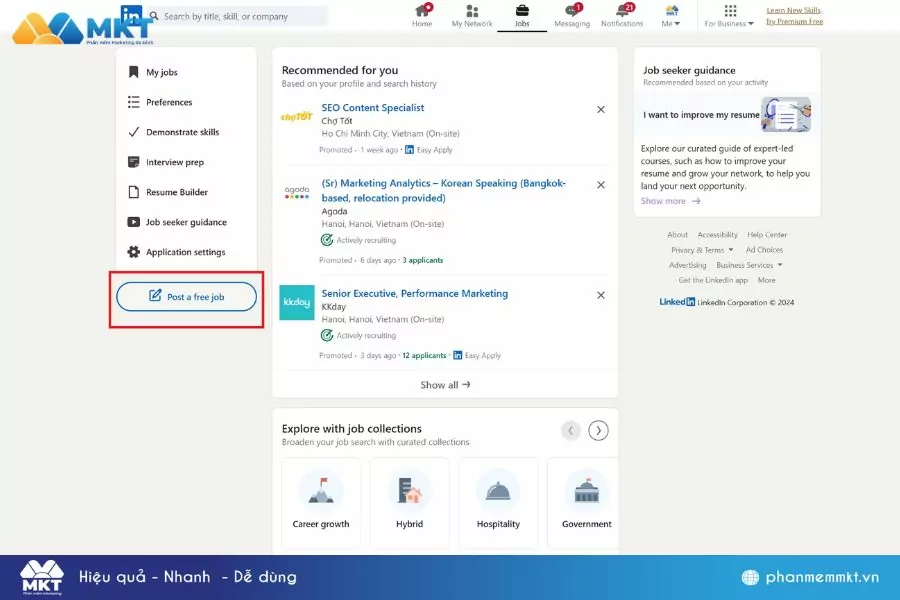
Task: Open the Messaging icon
Action: click(572, 16)
